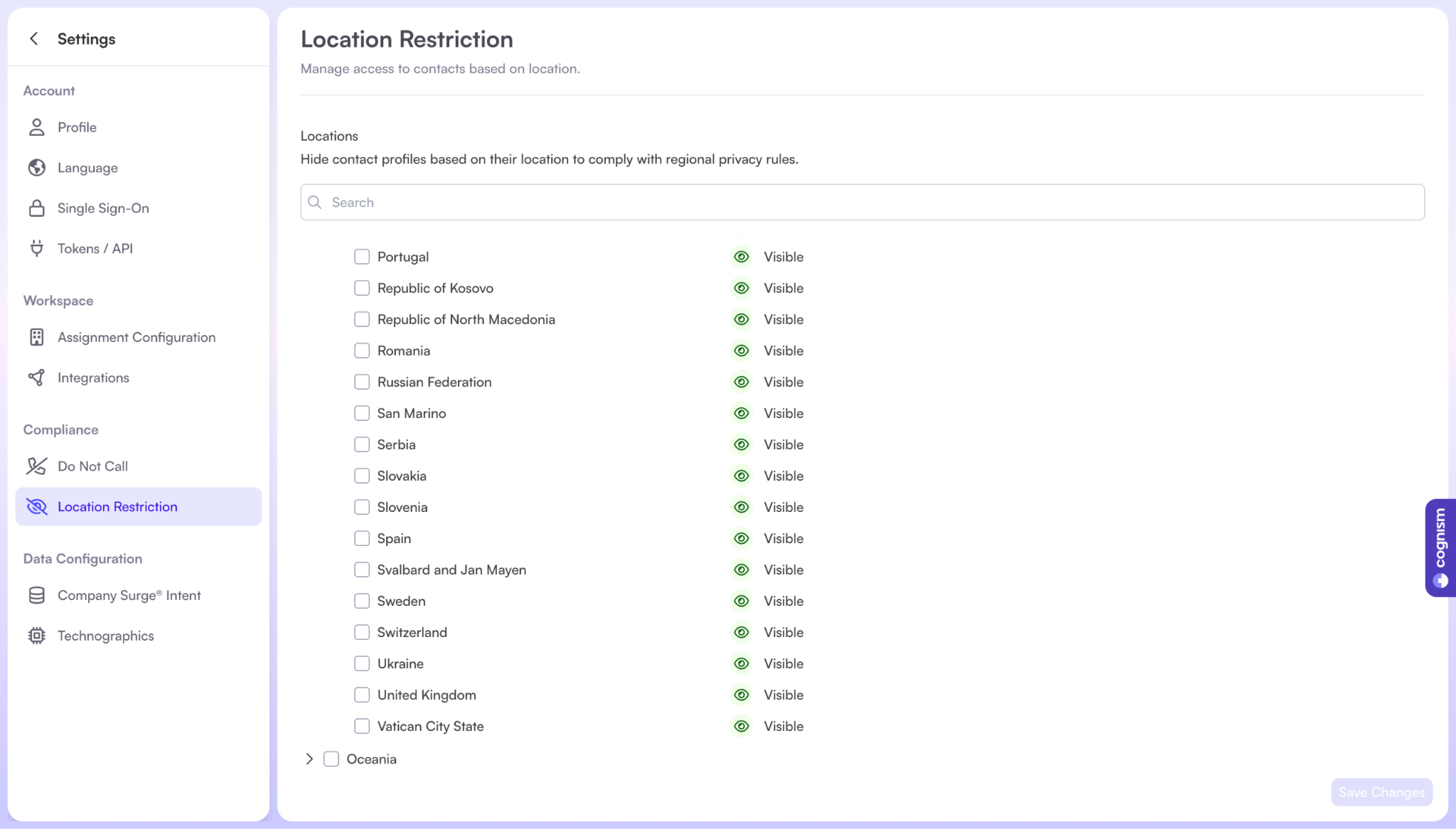Go to the Integrations settings page

coord(93,378)
